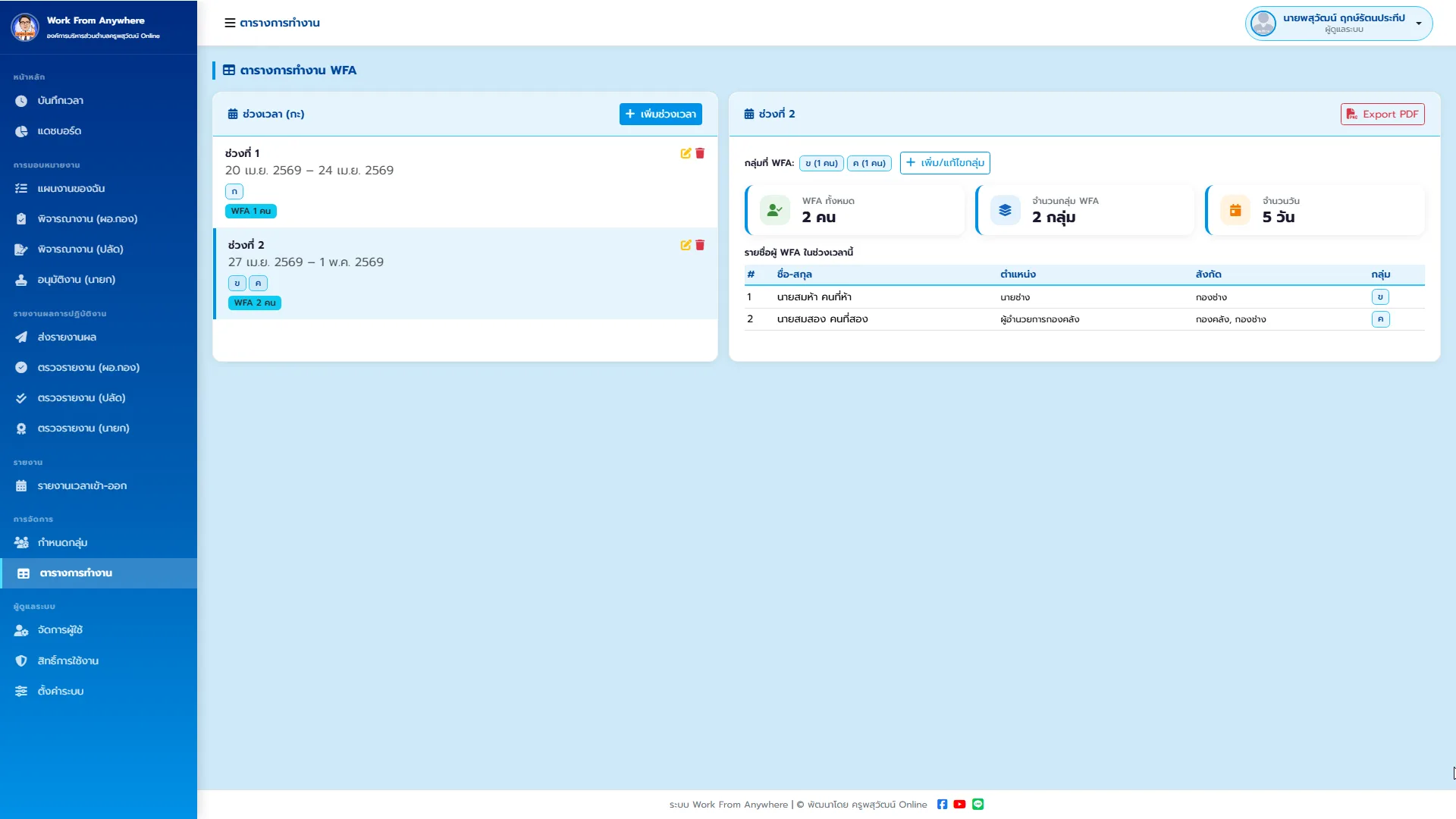Screen dimensions: 1456x819
Task: Open the YouTube link in the footer
Action: [x=959, y=805]
